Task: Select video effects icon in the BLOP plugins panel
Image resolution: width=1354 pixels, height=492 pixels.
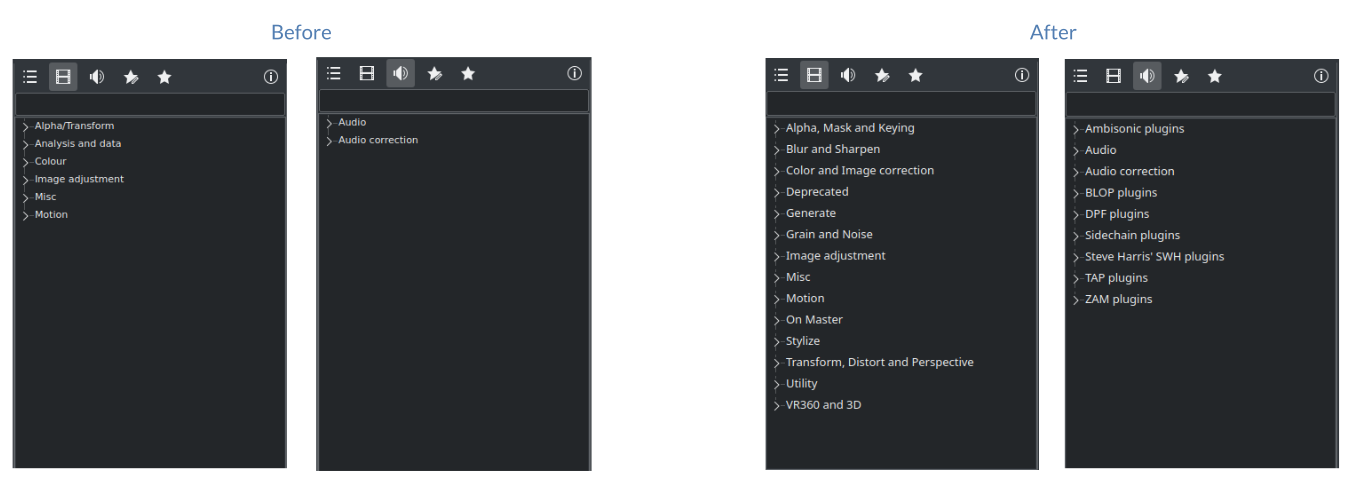Action: click(x=1113, y=76)
